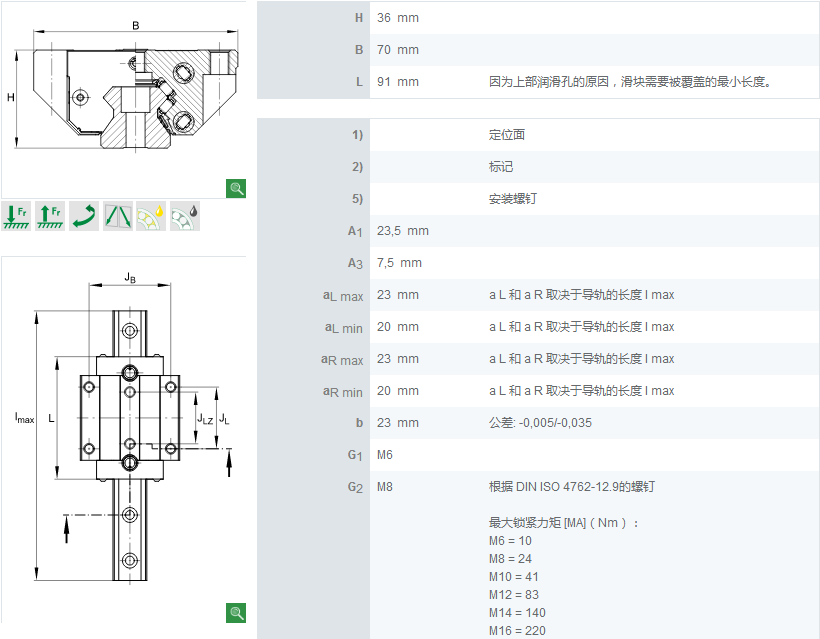Click the M12 = 83 torque entry
The image size is (820, 639).
(514, 595)
